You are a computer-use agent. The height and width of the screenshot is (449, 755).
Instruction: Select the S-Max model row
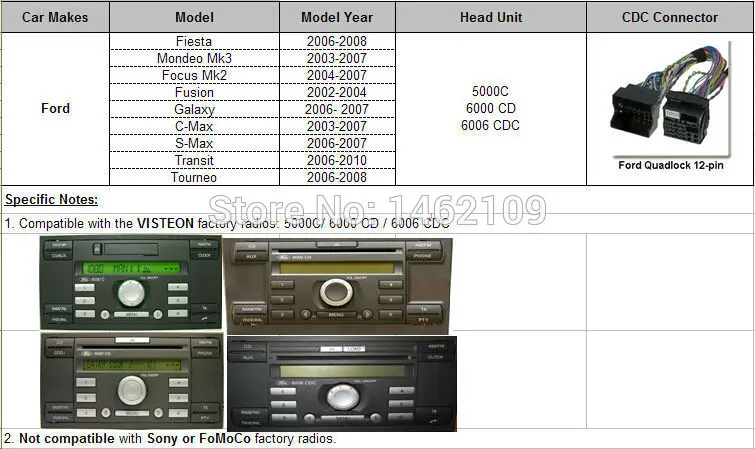[x=194, y=143]
